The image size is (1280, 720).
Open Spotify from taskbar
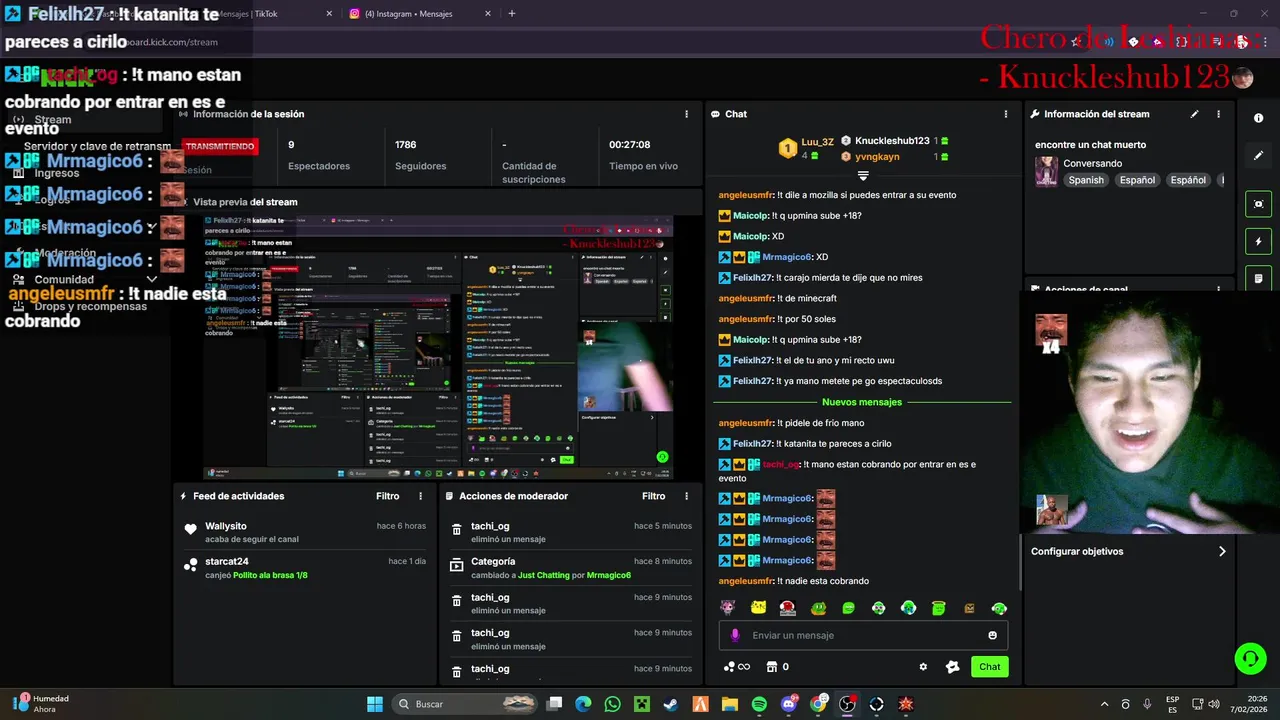(759, 704)
